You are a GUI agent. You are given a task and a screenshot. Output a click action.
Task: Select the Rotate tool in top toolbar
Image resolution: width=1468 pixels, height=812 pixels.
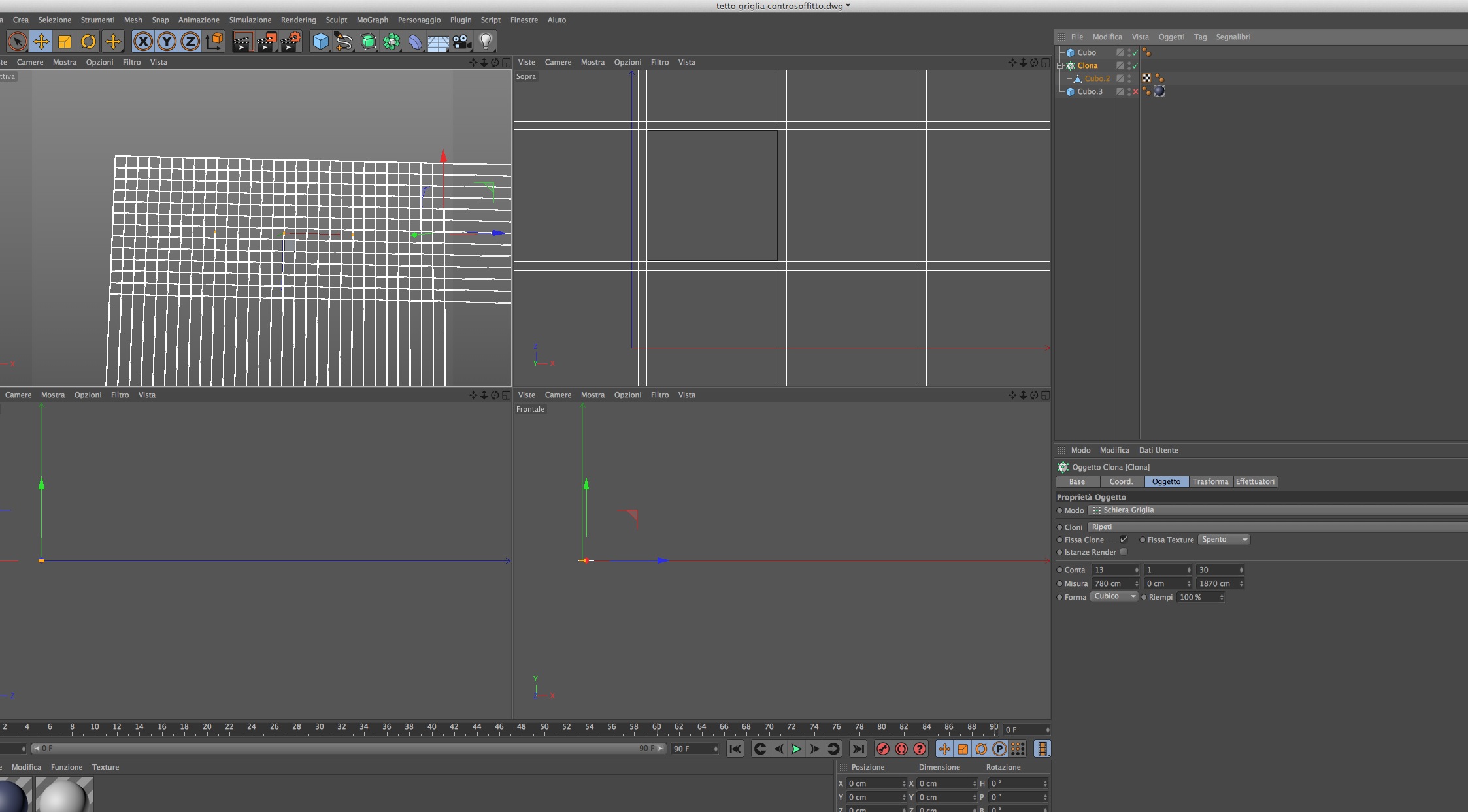[x=88, y=42]
